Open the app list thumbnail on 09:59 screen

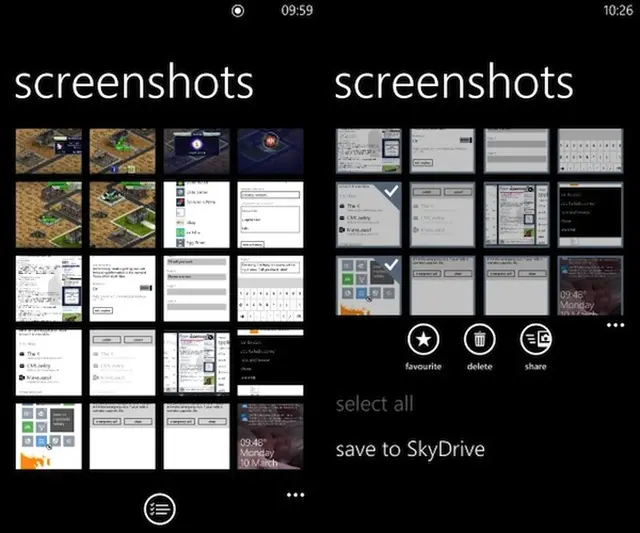[196, 215]
